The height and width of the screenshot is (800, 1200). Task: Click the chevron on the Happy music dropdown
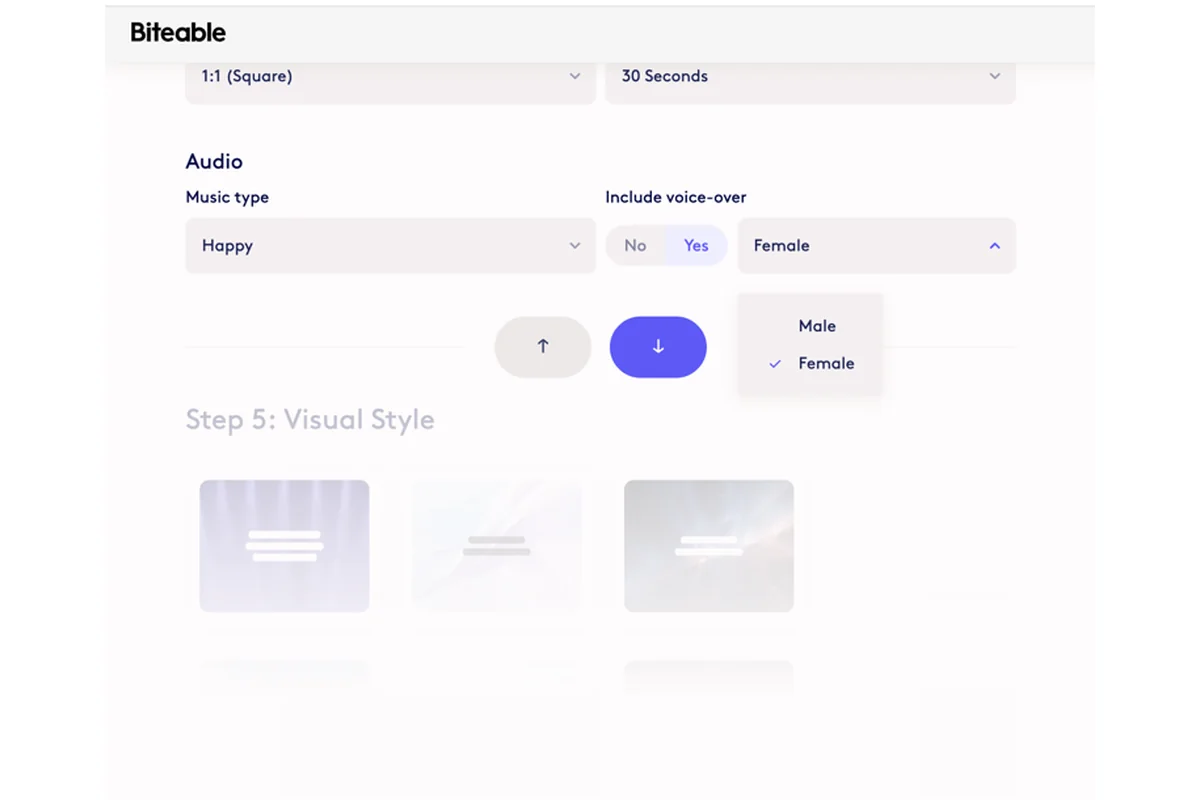pos(575,245)
